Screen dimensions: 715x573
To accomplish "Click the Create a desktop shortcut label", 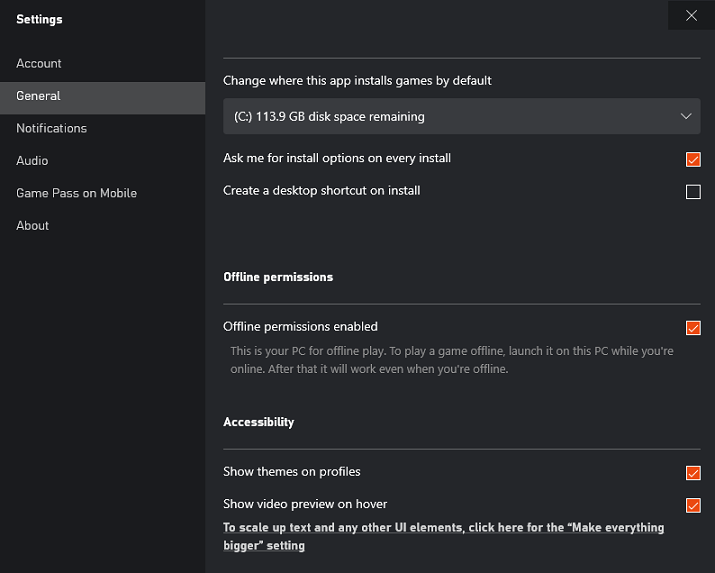I will tap(321, 191).
